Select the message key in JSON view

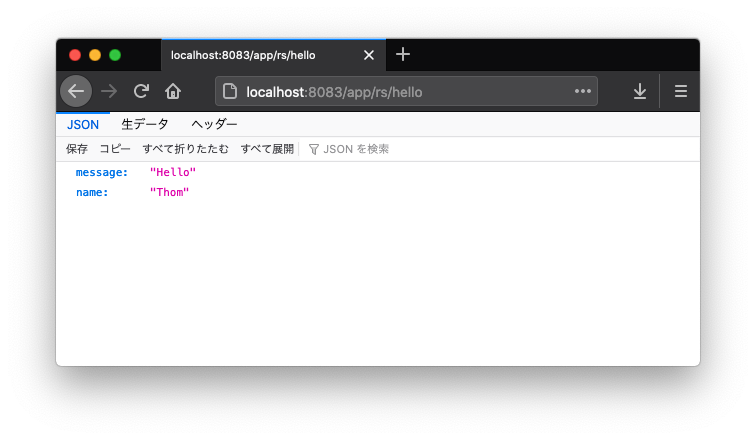click(x=102, y=173)
